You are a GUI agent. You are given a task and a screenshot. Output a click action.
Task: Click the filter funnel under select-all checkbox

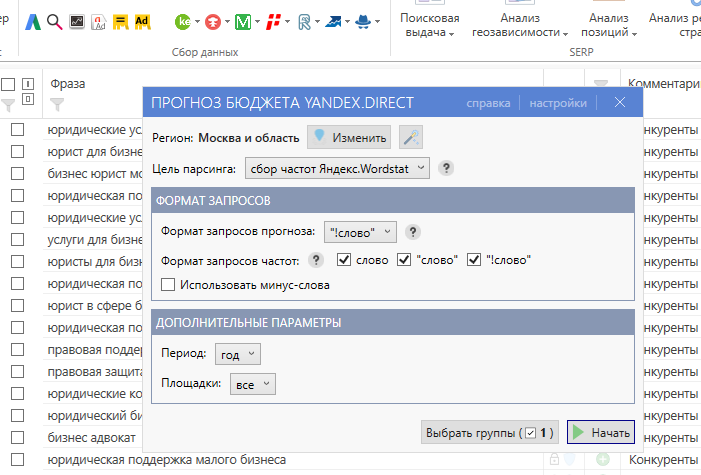pos(8,105)
